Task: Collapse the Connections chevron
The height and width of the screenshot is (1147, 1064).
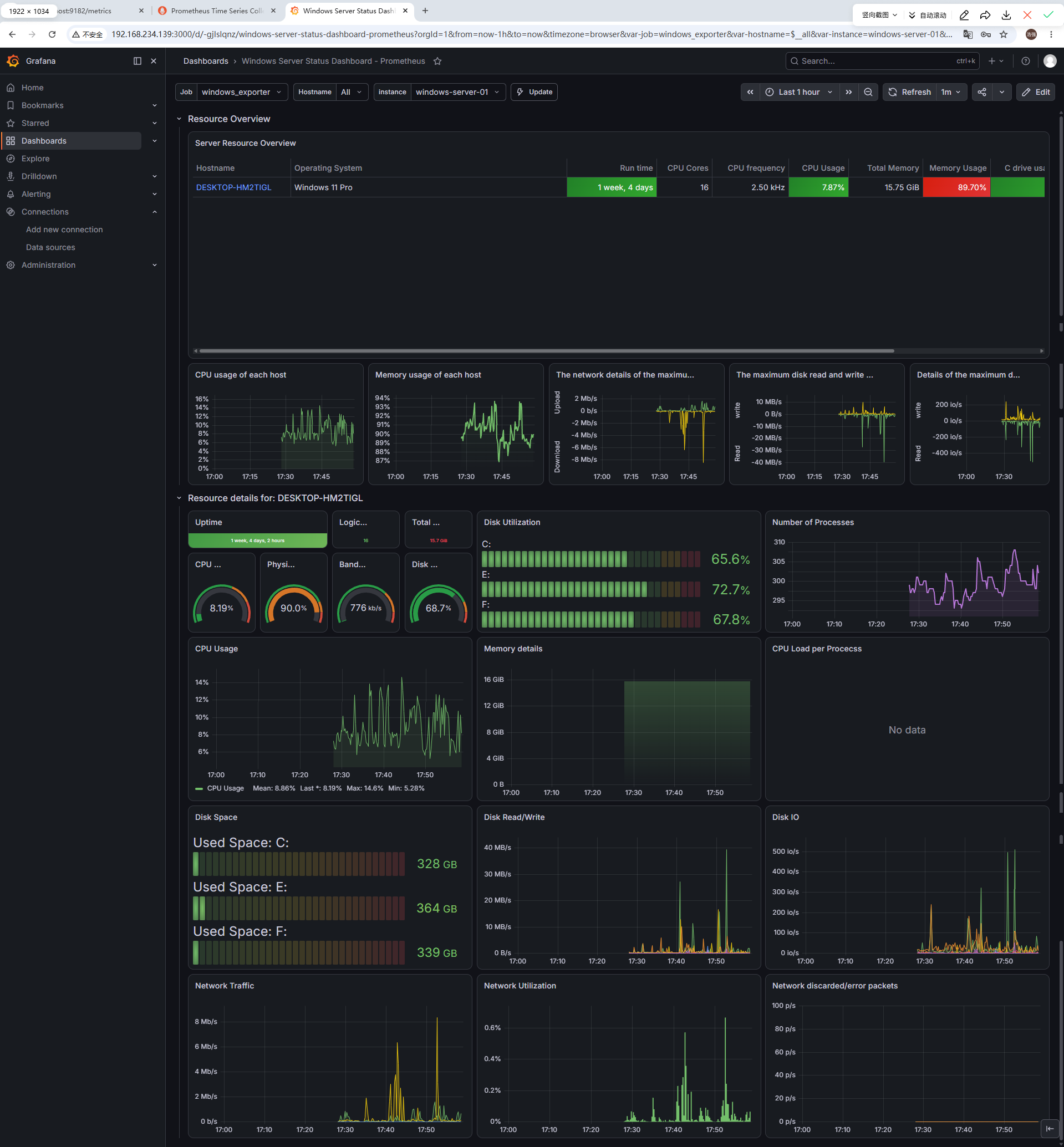Action: [154, 212]
